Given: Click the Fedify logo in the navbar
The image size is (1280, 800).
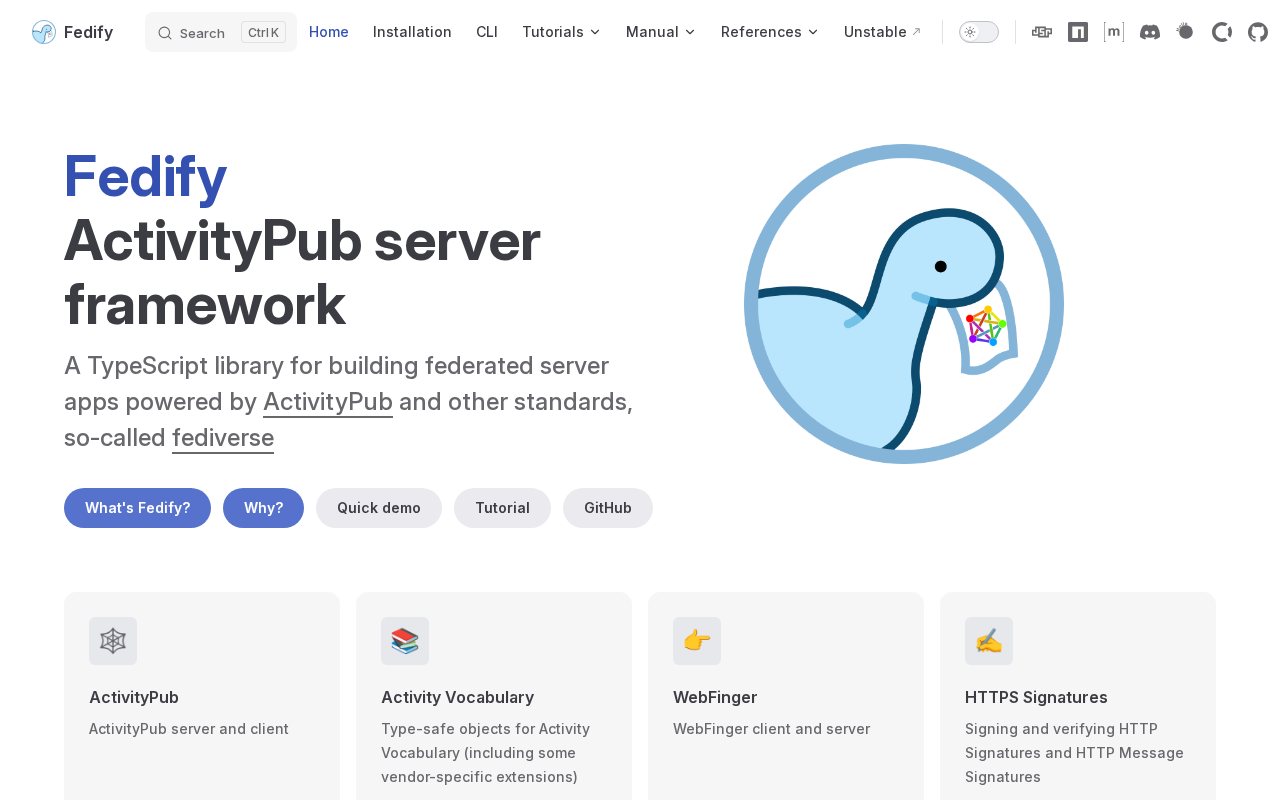Looking at the screenshot, I should [x=44, y=32].
